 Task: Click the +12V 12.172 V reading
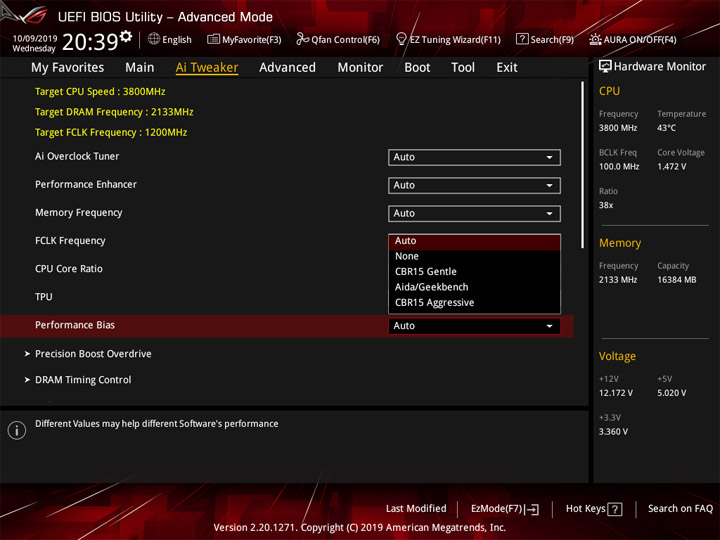[x=616, y=393]
